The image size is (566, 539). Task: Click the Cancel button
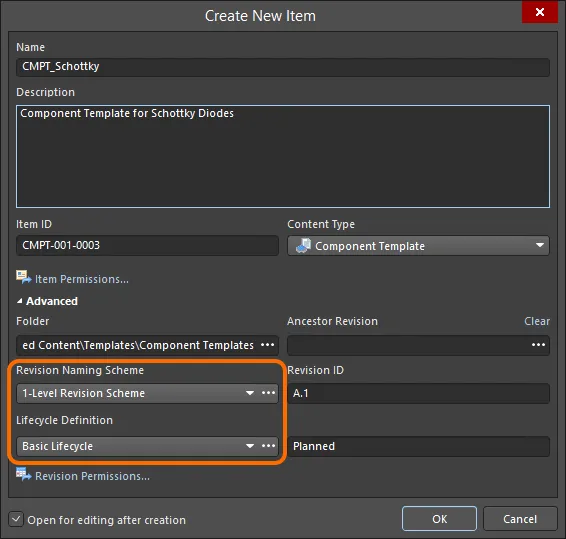point(520,519)
